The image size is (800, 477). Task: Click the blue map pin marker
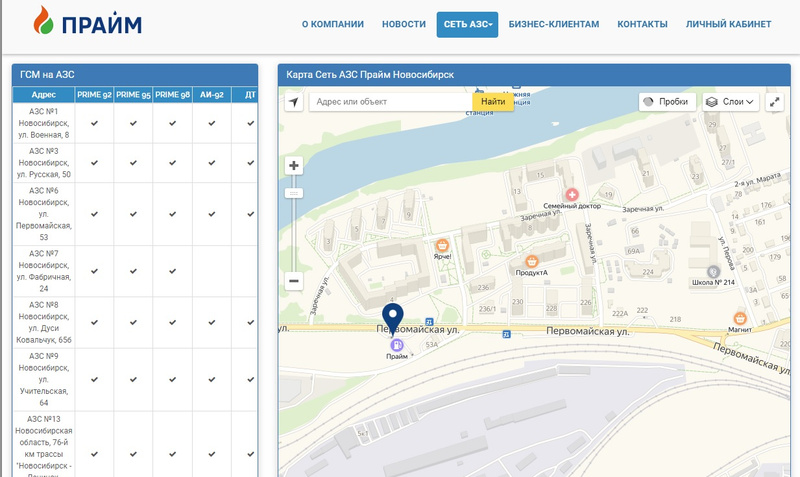point(393,319)
